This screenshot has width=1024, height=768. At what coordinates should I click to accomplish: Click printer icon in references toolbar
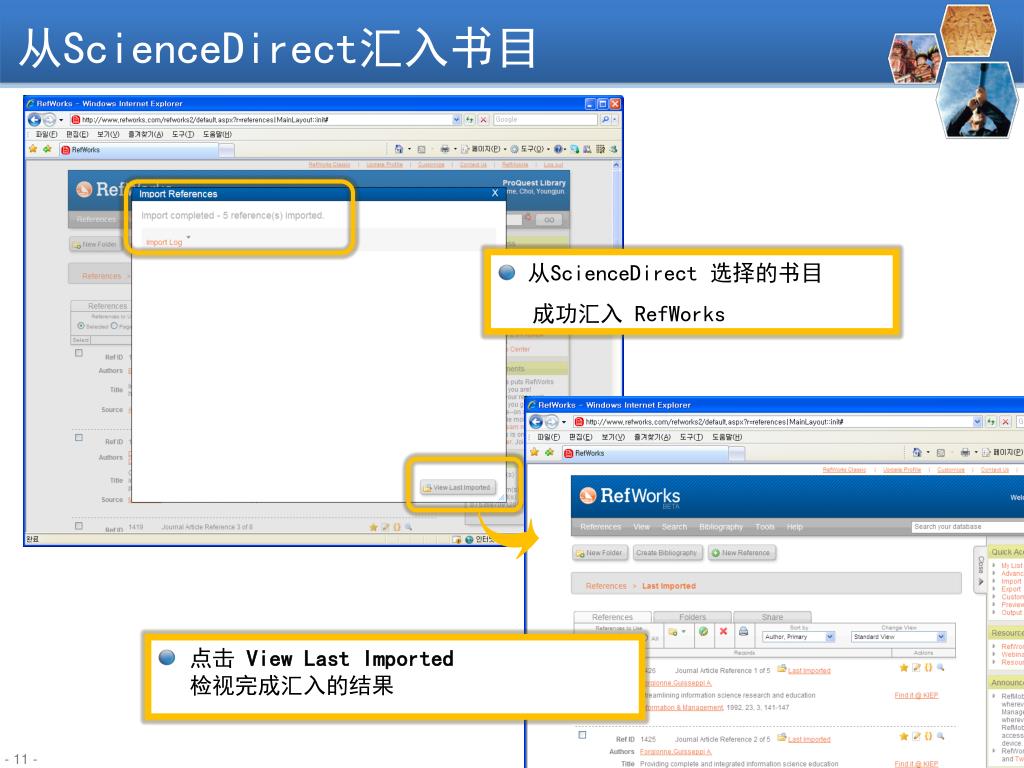pos(743,632)
